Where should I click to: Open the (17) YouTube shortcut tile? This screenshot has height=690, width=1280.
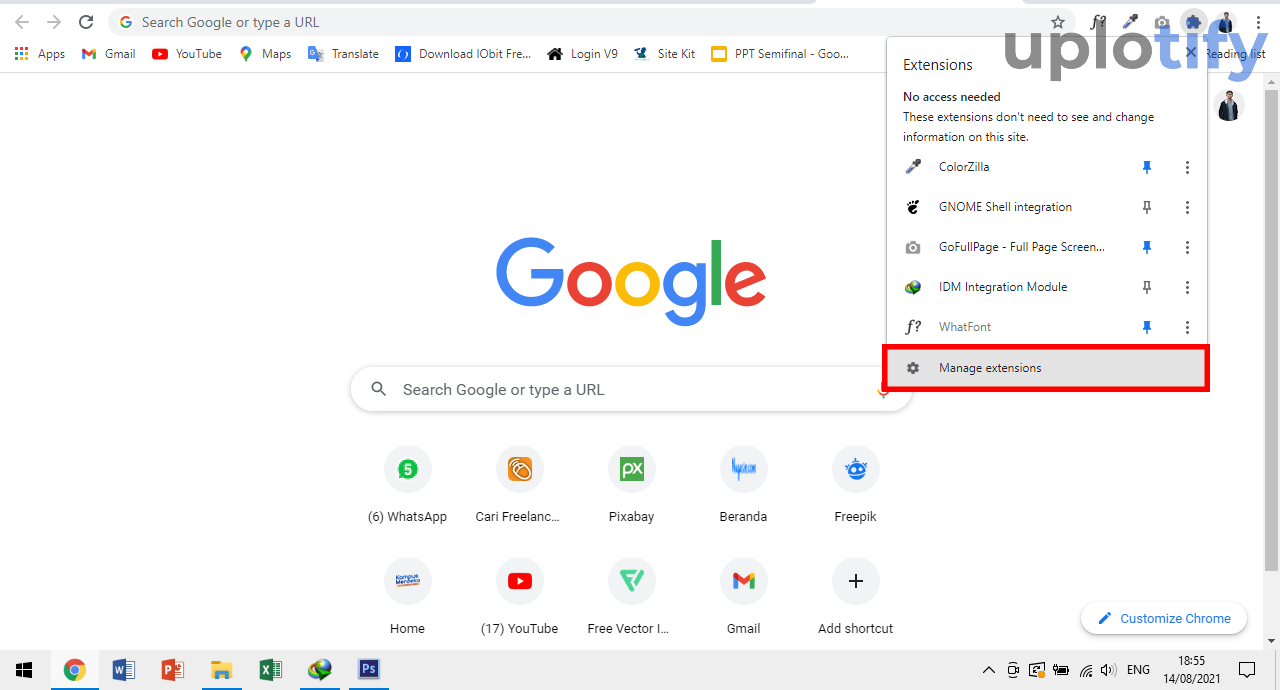(x=519, y=595)
